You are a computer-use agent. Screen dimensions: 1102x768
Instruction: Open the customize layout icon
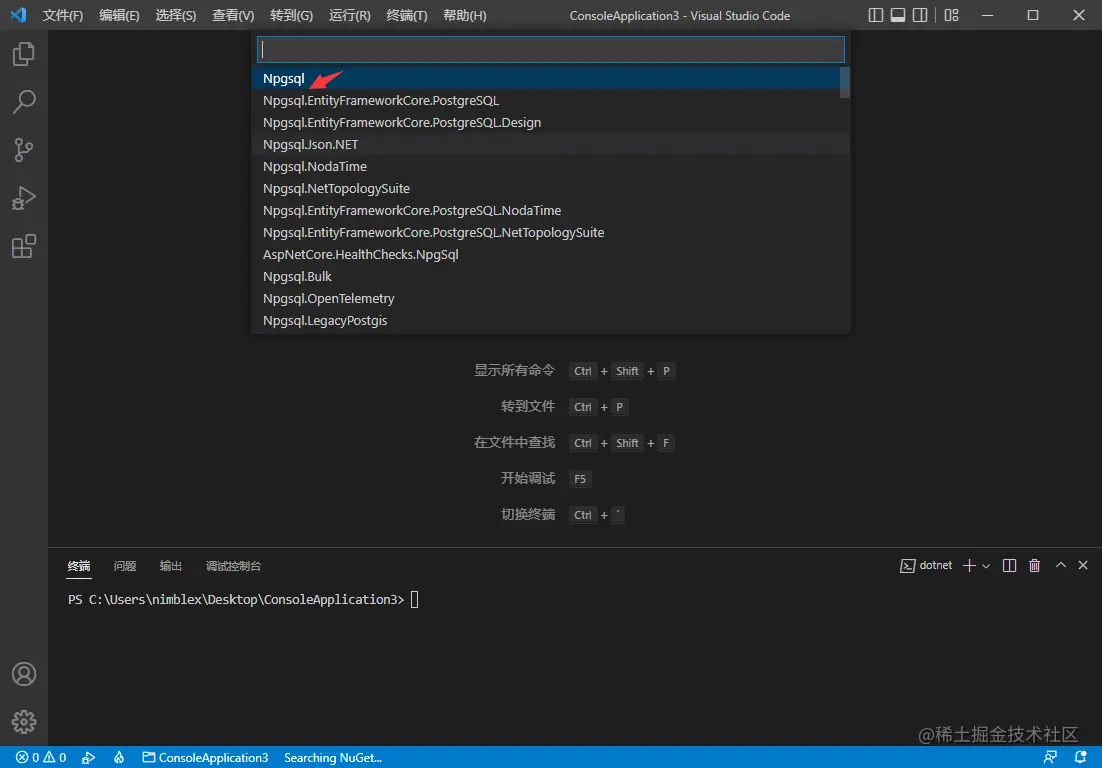(952, 15)
